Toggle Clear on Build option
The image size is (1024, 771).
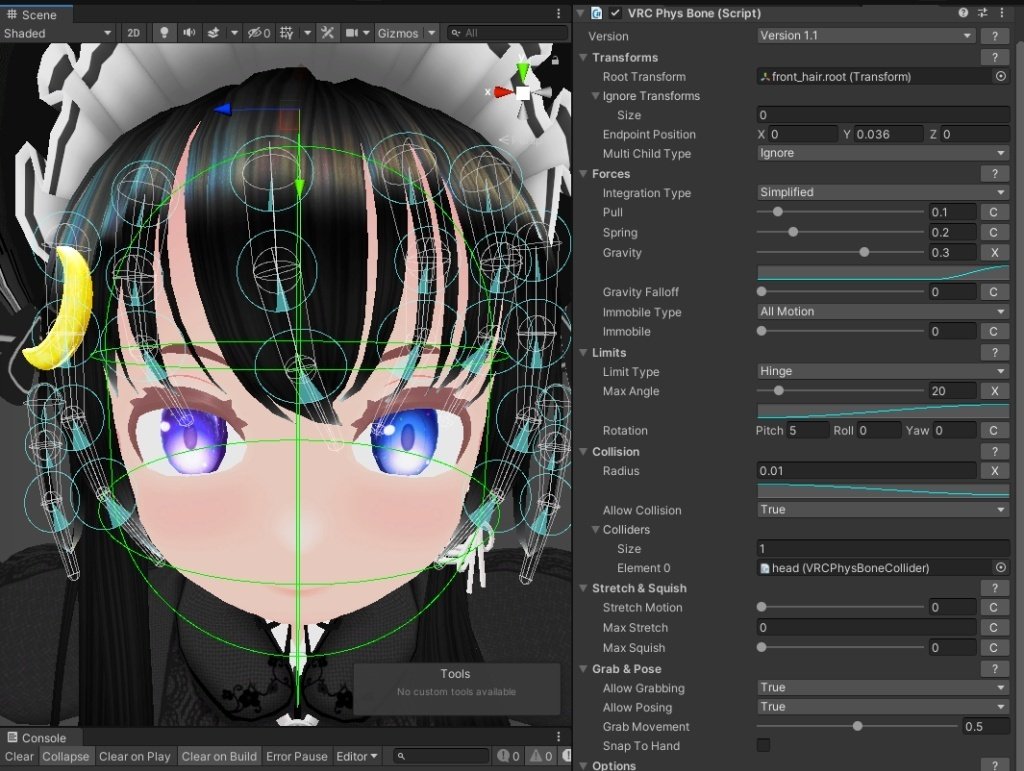[219, 756]
